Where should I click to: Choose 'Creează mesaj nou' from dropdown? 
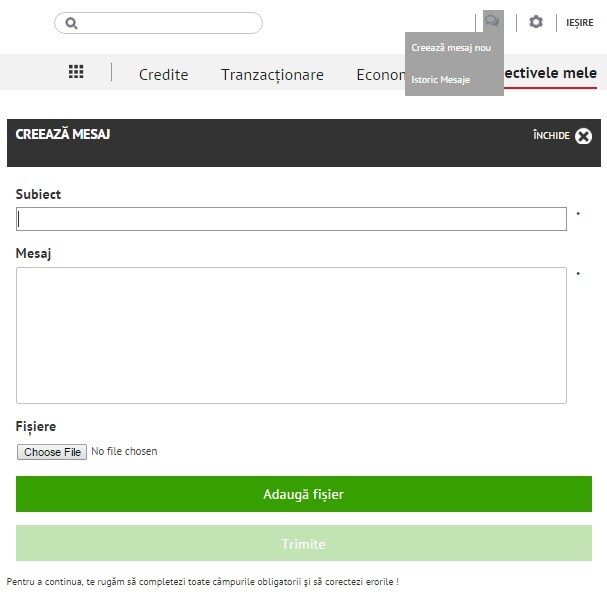[x=451, y=47]
